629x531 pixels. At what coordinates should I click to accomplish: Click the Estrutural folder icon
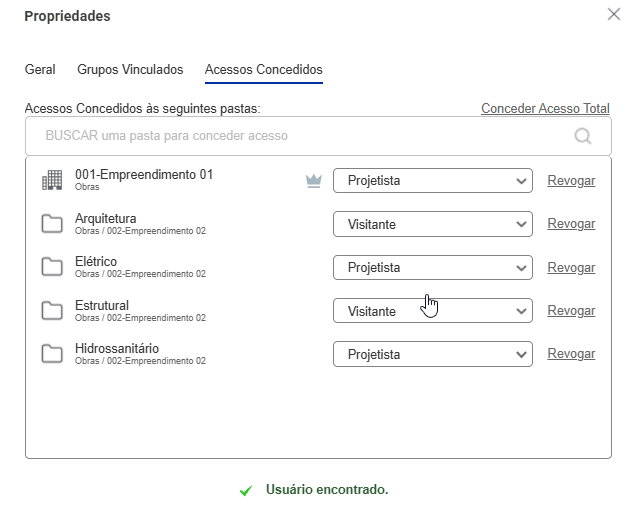pos(52,310)
